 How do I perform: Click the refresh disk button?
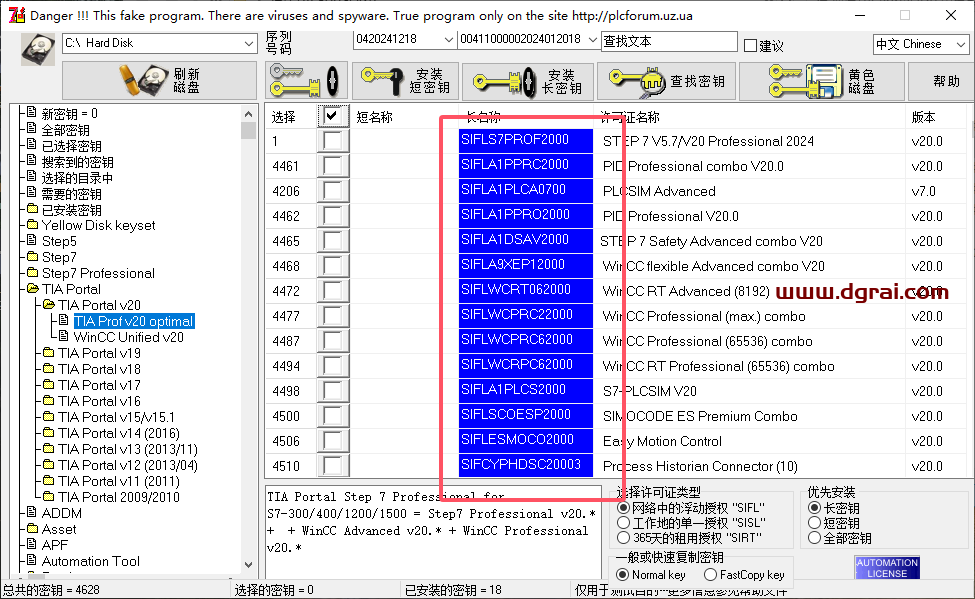pos(160,81)
